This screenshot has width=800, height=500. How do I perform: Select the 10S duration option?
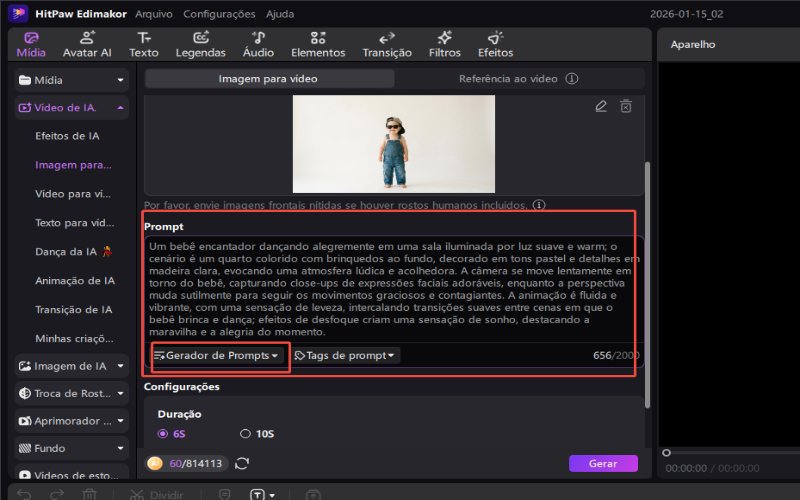point(257,434)
